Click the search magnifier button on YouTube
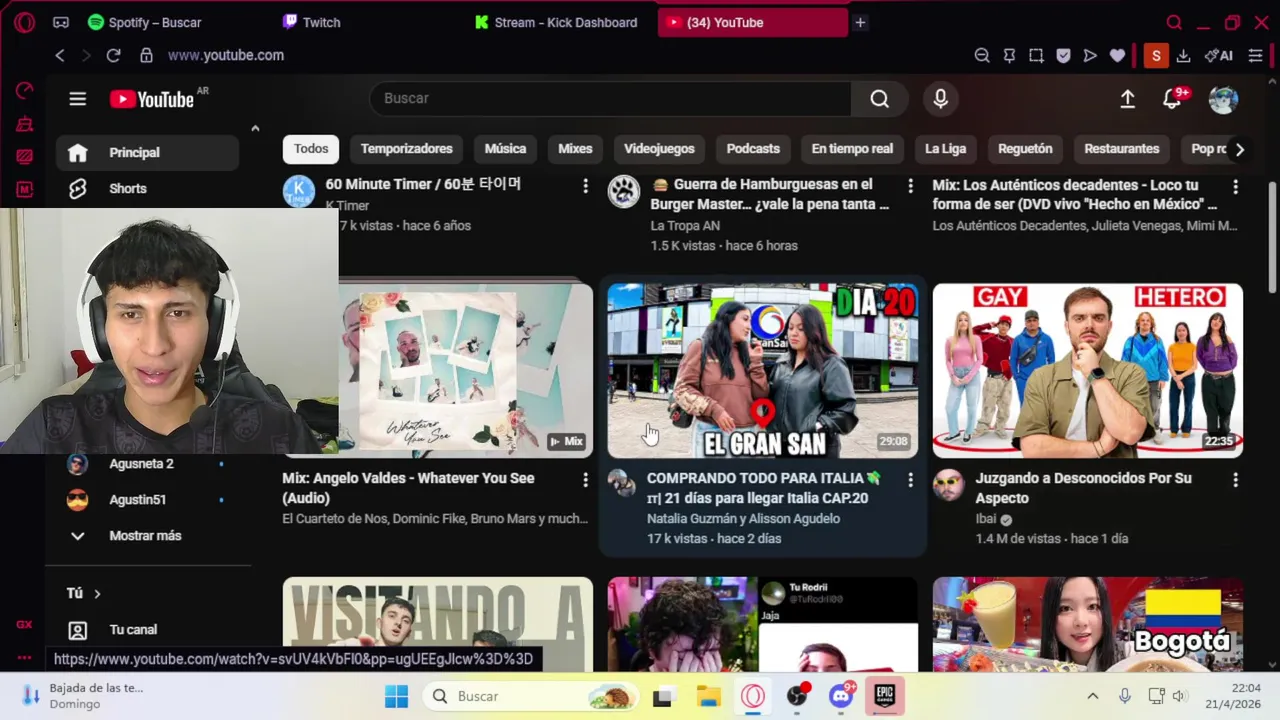1280x720 pixels. pyautogui.click(x=879, y=98)
